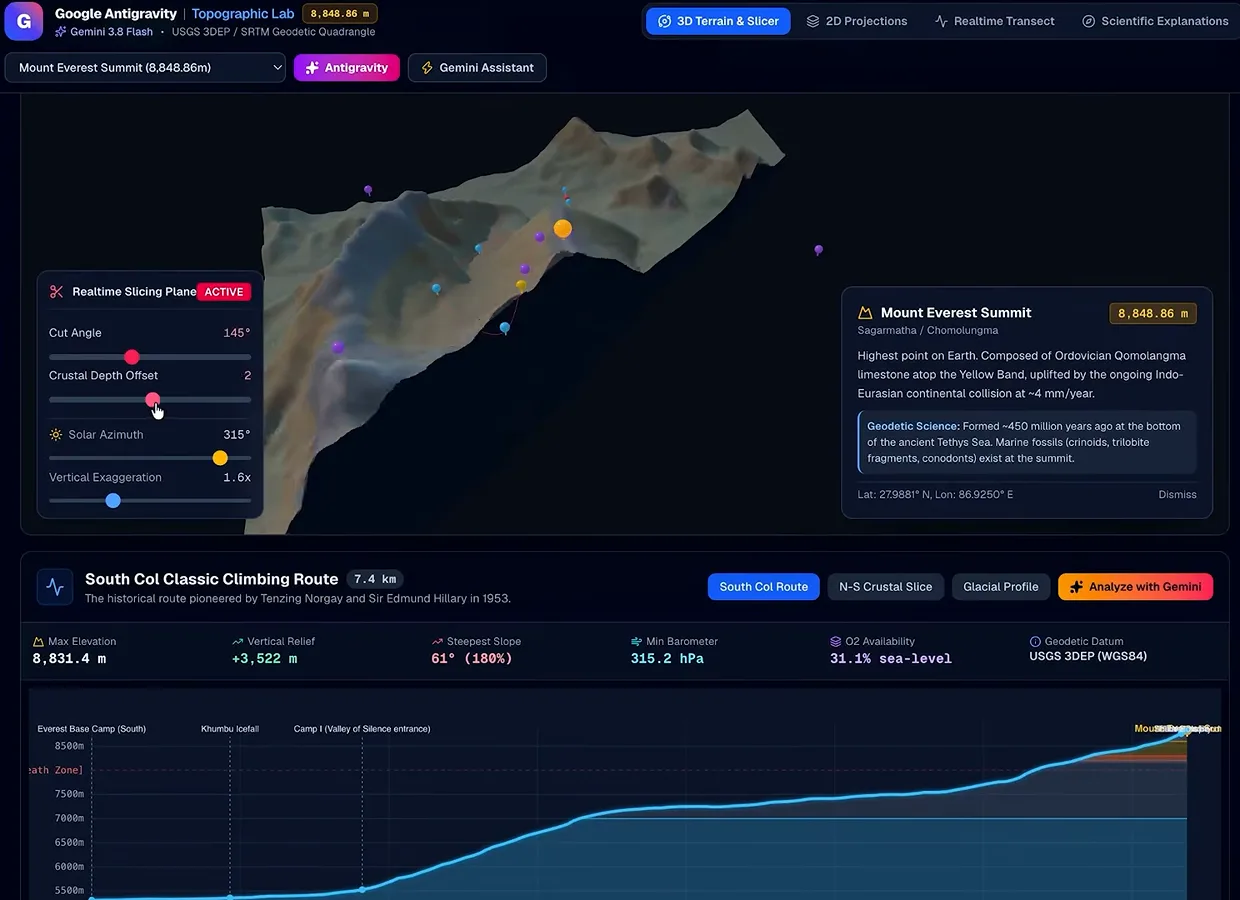Click the purple G app logo
This screenshot has width=1240, height=900.
[24, 21]
